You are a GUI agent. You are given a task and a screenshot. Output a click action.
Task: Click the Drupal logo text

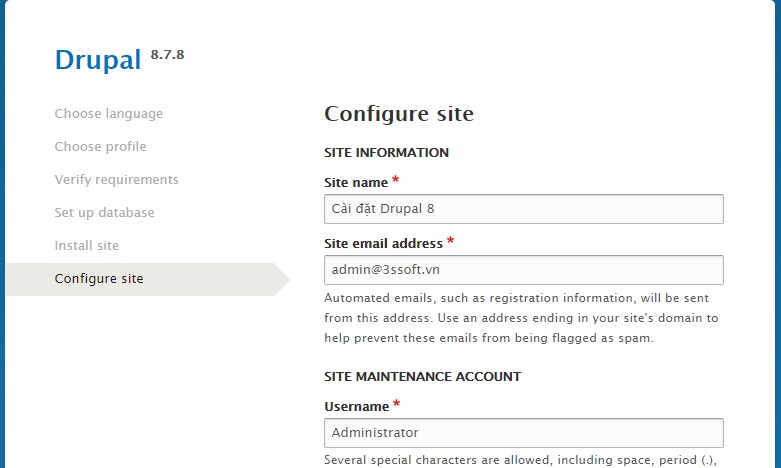click(98, 61)
